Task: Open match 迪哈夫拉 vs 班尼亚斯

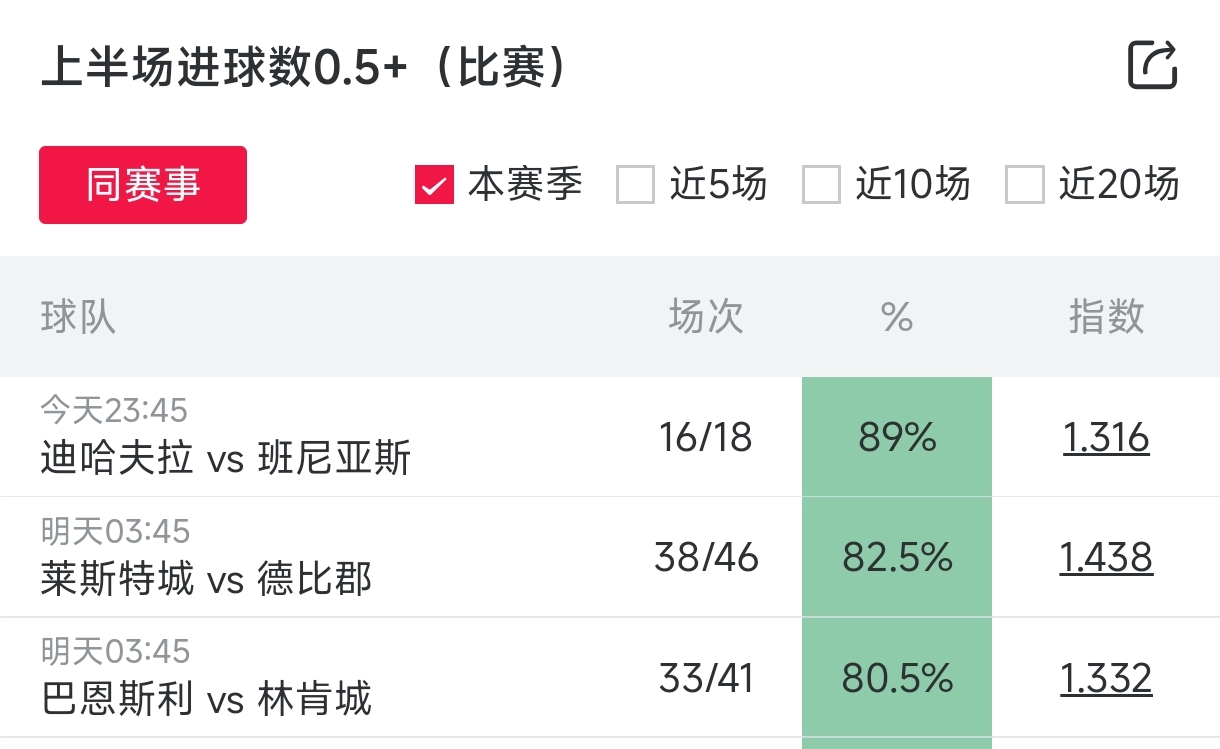Action: pyautogui.click(x=226, y=458)
